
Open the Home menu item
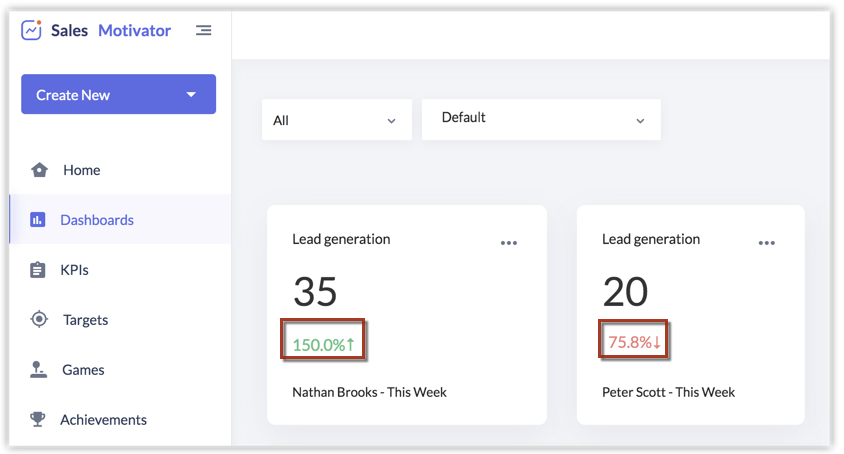point(81,170)
